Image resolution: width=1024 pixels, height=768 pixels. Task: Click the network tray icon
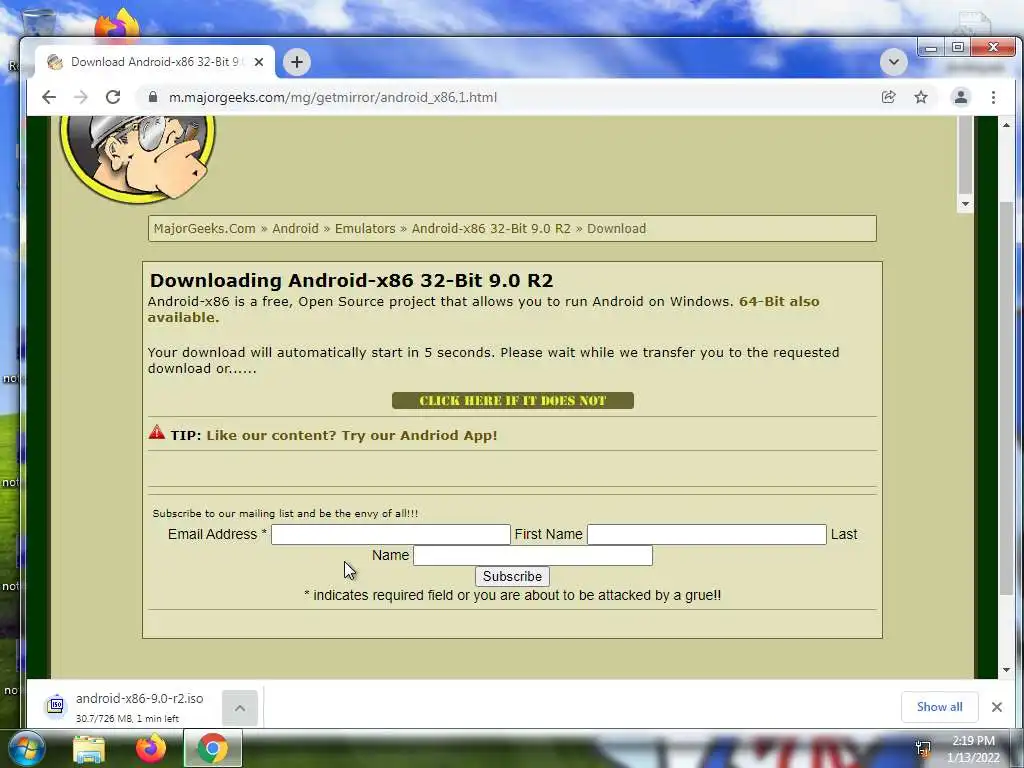[923, 749]
